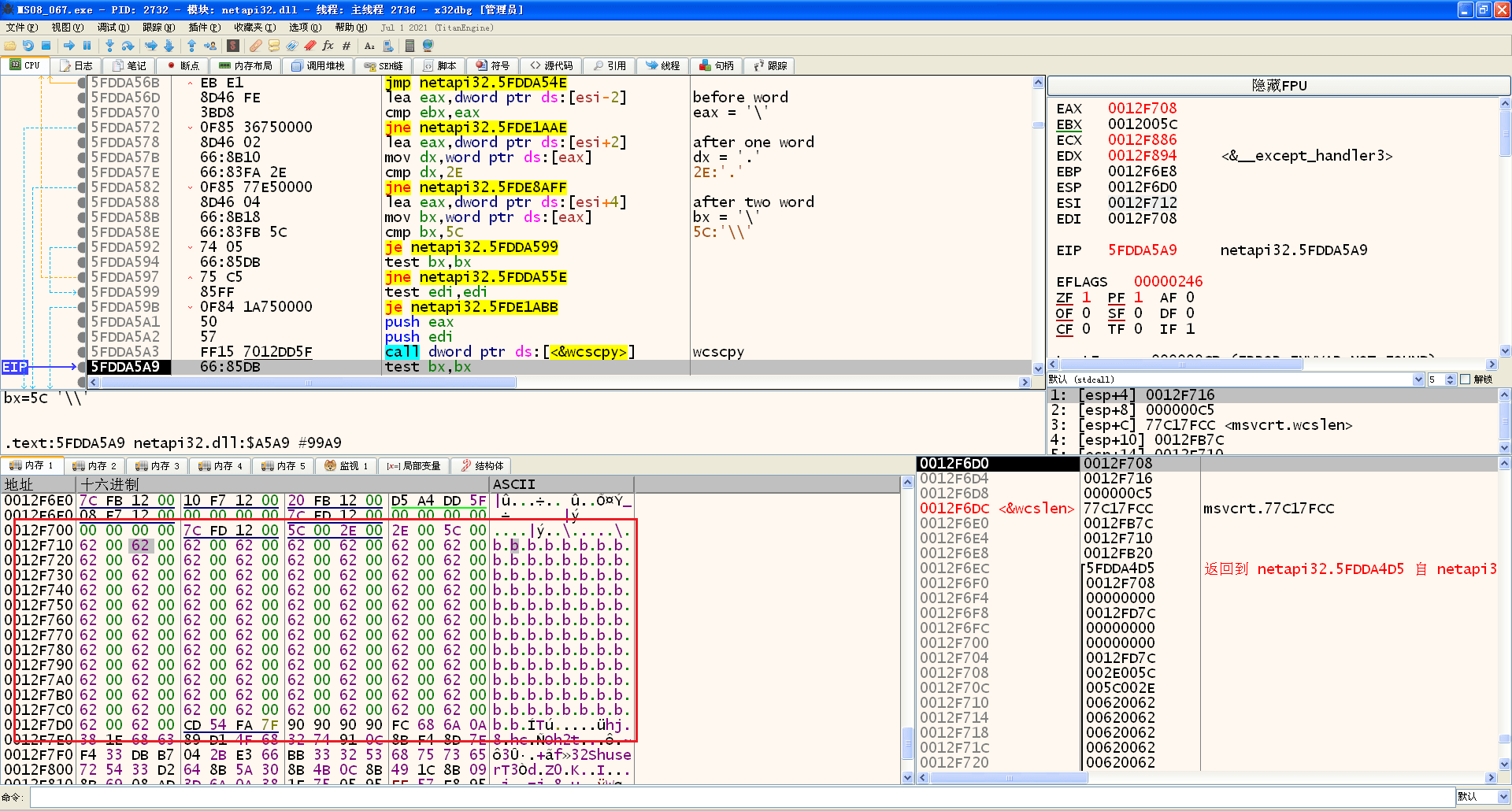Open the 调试 (Debug) menu

coord(113,28)
